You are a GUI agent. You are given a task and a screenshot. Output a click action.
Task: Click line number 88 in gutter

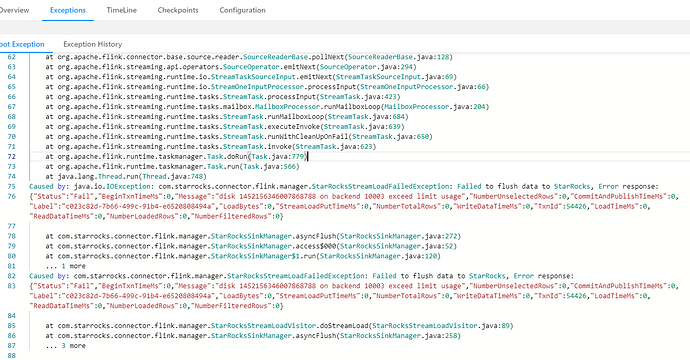pyautogui.click(x=11, y=356)
